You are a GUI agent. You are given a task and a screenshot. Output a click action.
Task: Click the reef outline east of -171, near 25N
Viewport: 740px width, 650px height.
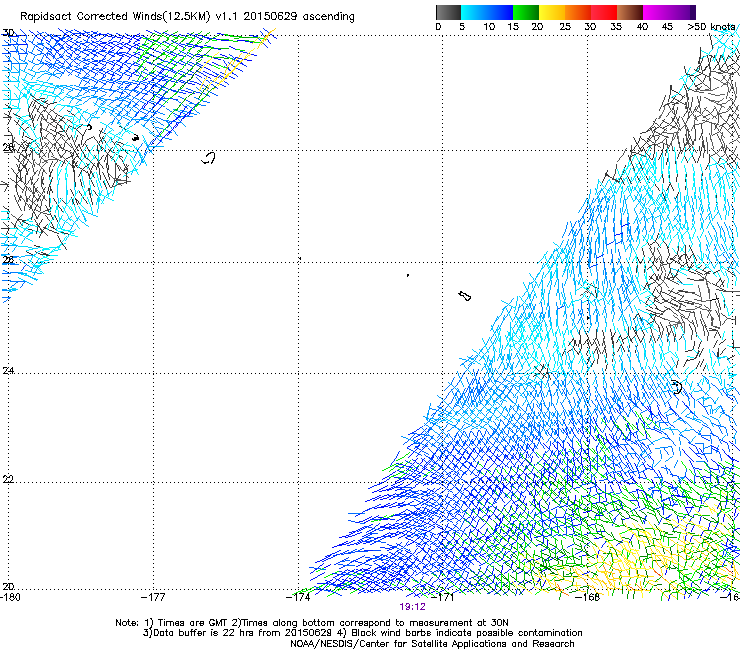pos(464,296)
